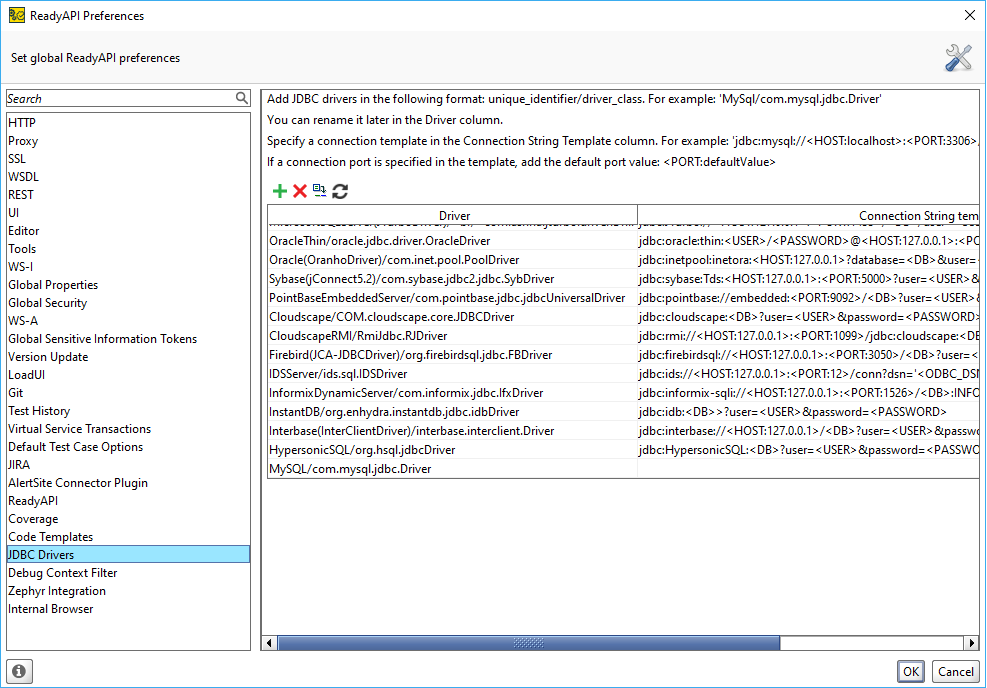Select Tools in the preferences list
Viewport: 987px width, 688px height.
(128, 249)
